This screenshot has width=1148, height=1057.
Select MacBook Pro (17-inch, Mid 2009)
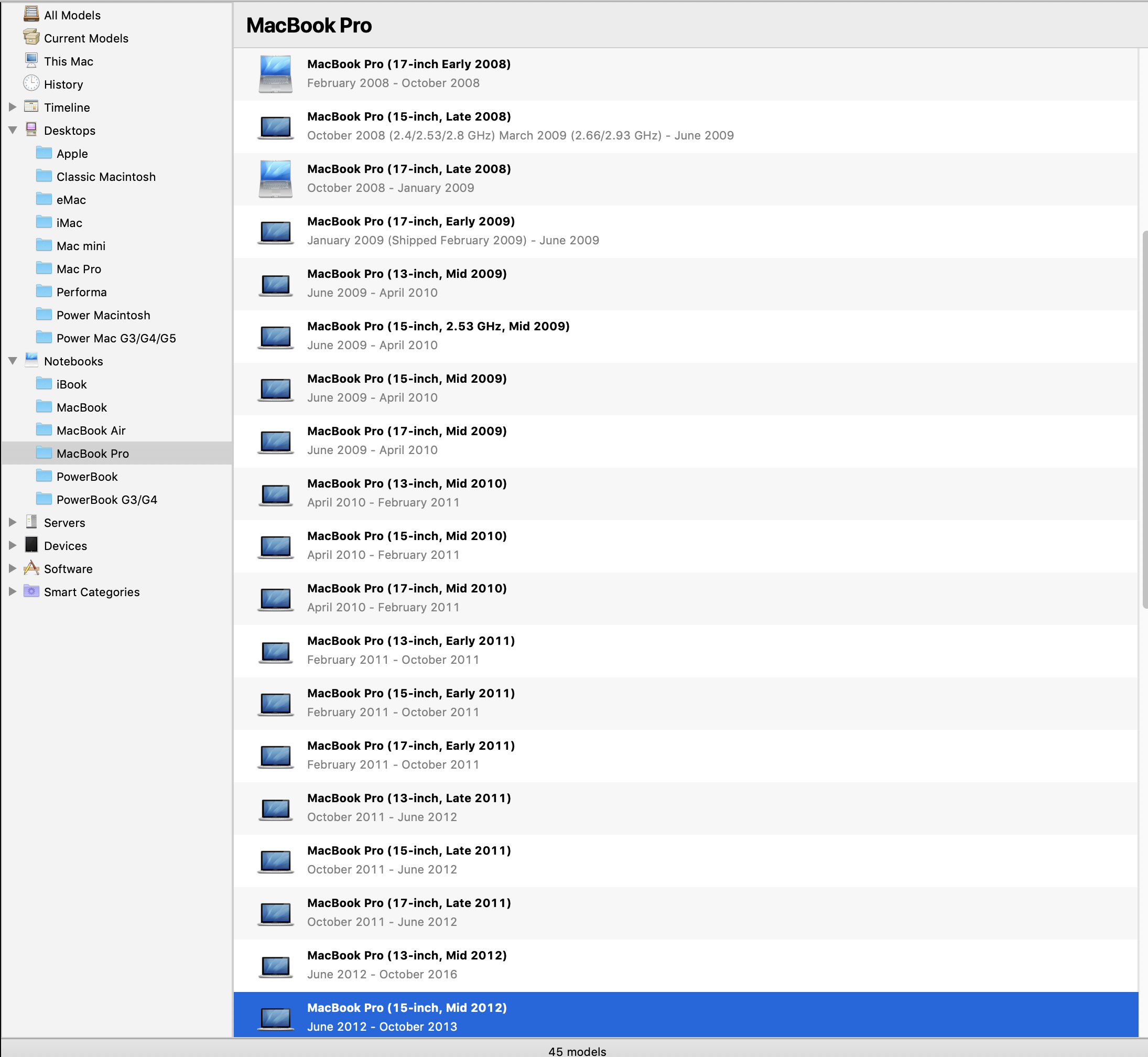[686, 441]
